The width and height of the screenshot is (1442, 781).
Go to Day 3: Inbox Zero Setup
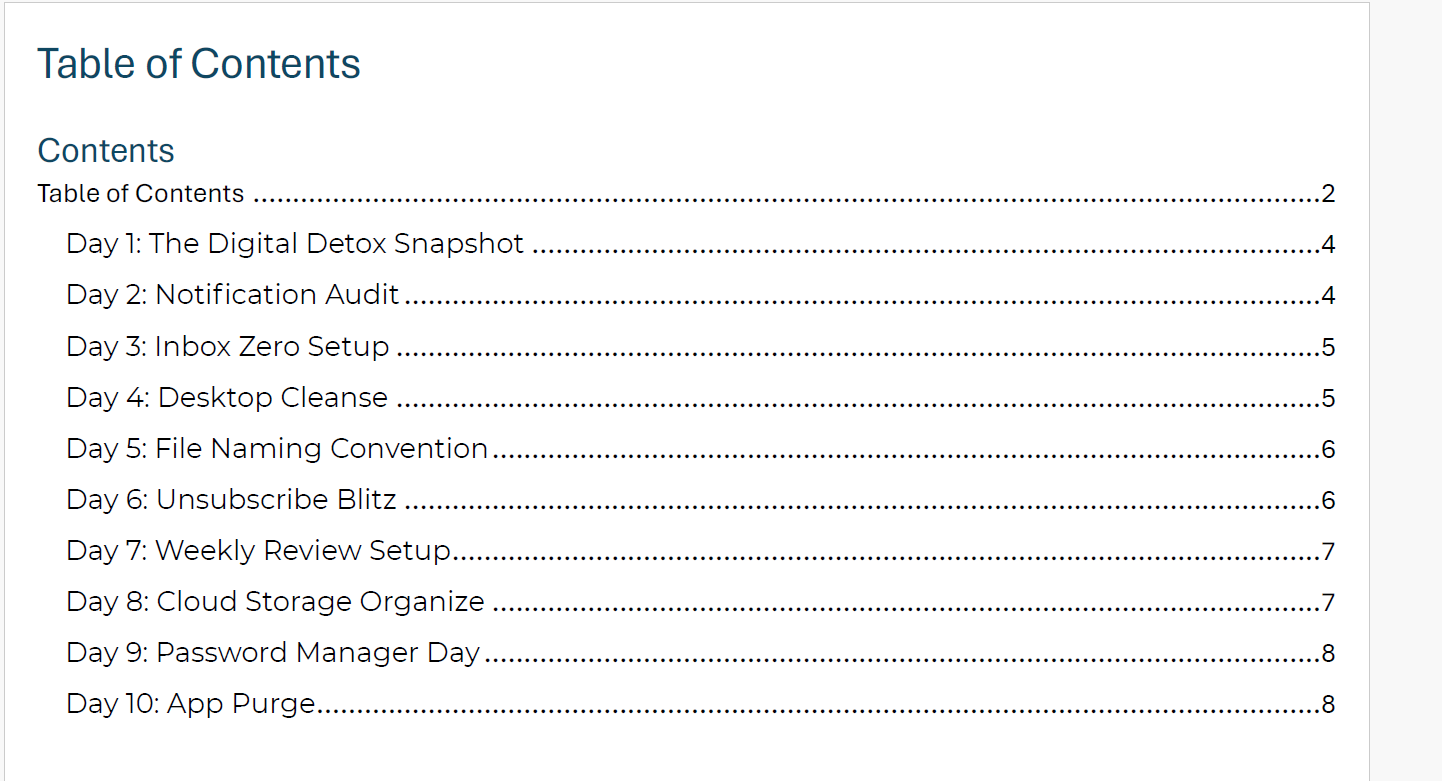228,347
